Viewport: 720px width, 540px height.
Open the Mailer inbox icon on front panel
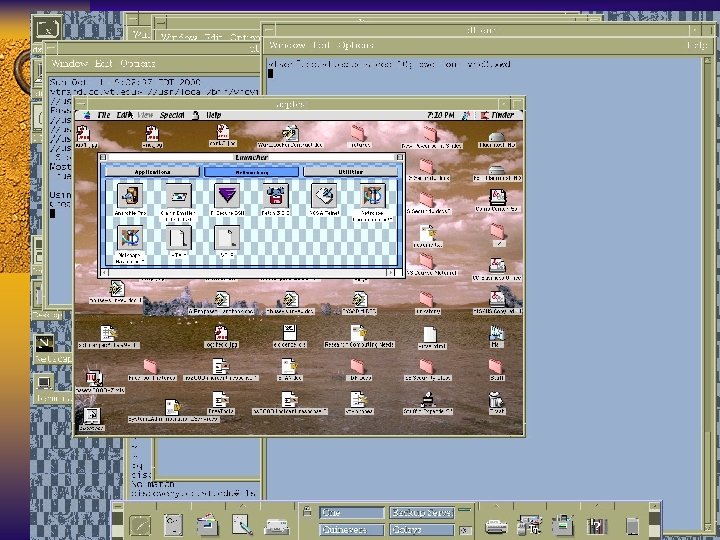coord(276,526)
